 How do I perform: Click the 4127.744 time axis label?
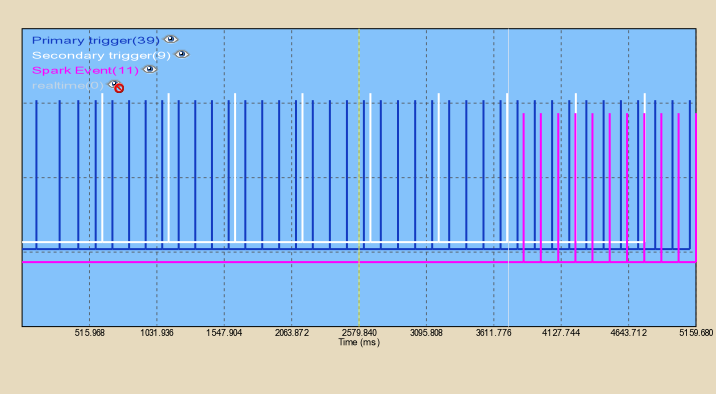point(561,333)
